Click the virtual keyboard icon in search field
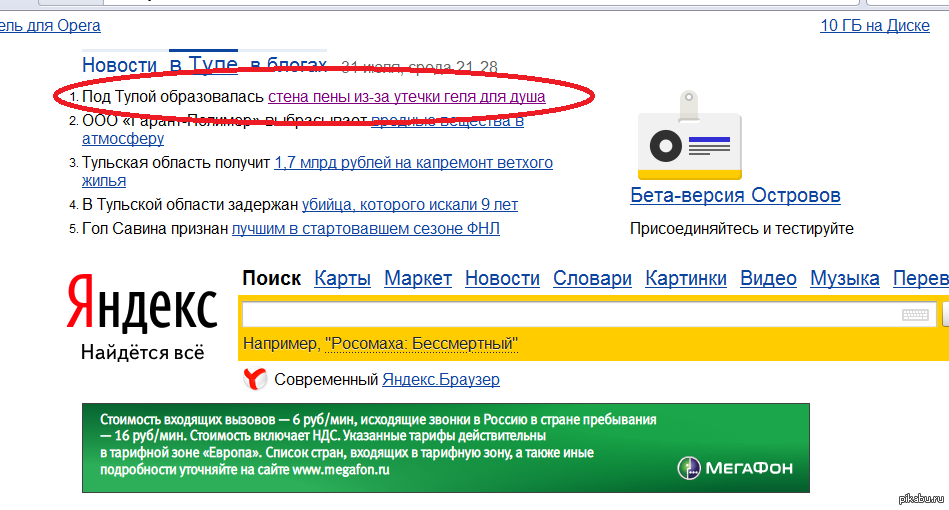This screenshot has height=510, width=949. [x=914, y=315]
